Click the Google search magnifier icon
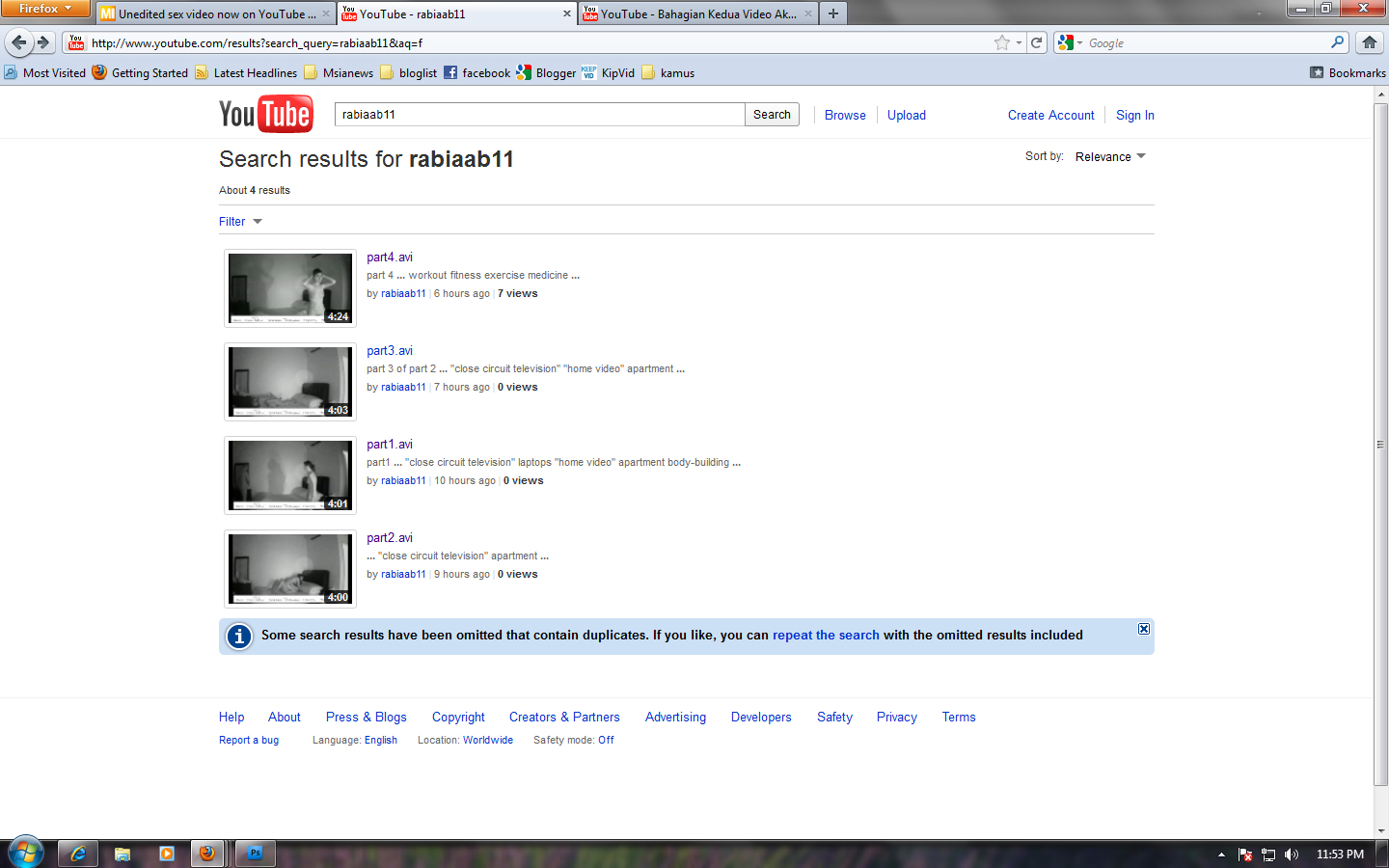 tap(1337, 42)
